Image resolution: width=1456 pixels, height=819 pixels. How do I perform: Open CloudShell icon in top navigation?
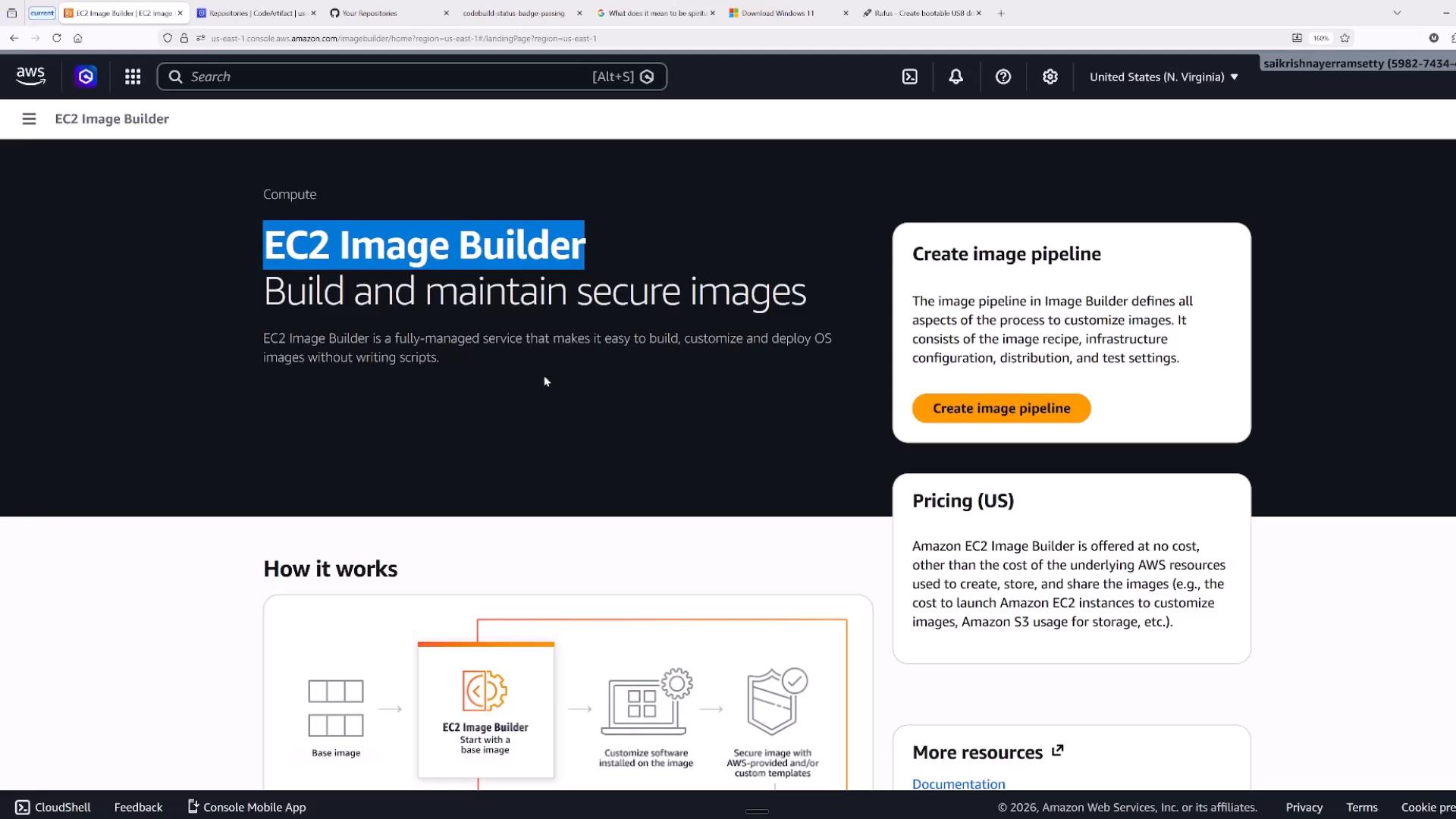(x=909, y=77)
